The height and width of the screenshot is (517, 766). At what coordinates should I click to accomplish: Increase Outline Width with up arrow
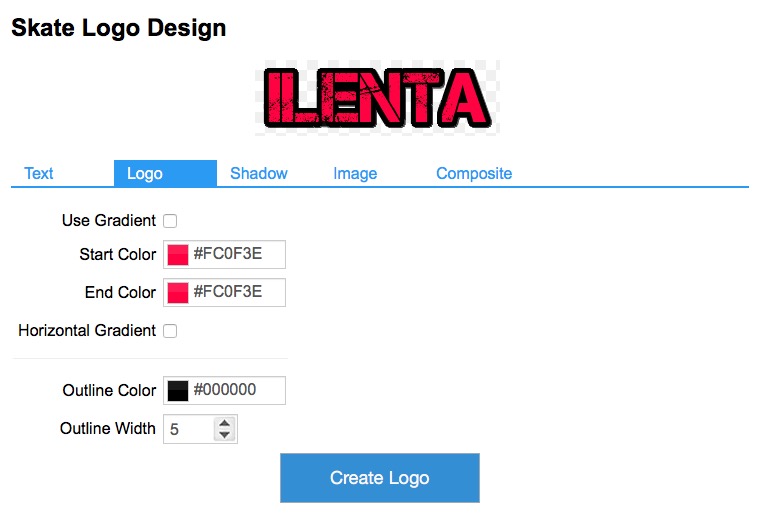225,424
